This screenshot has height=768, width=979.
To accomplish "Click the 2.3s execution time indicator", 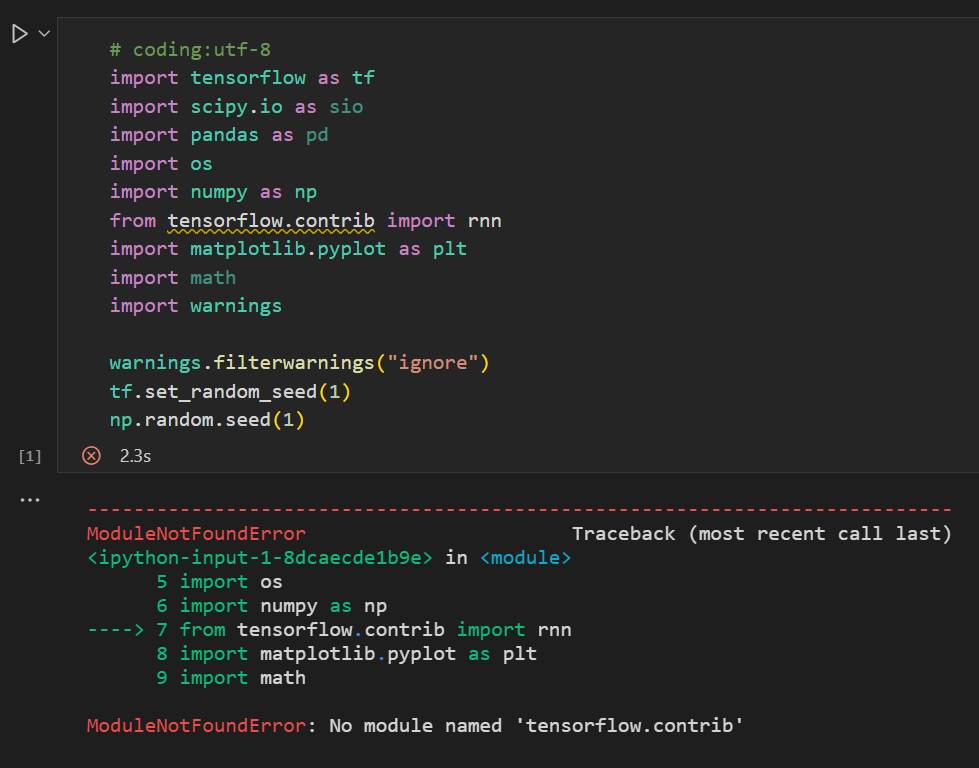I will 135,456.
